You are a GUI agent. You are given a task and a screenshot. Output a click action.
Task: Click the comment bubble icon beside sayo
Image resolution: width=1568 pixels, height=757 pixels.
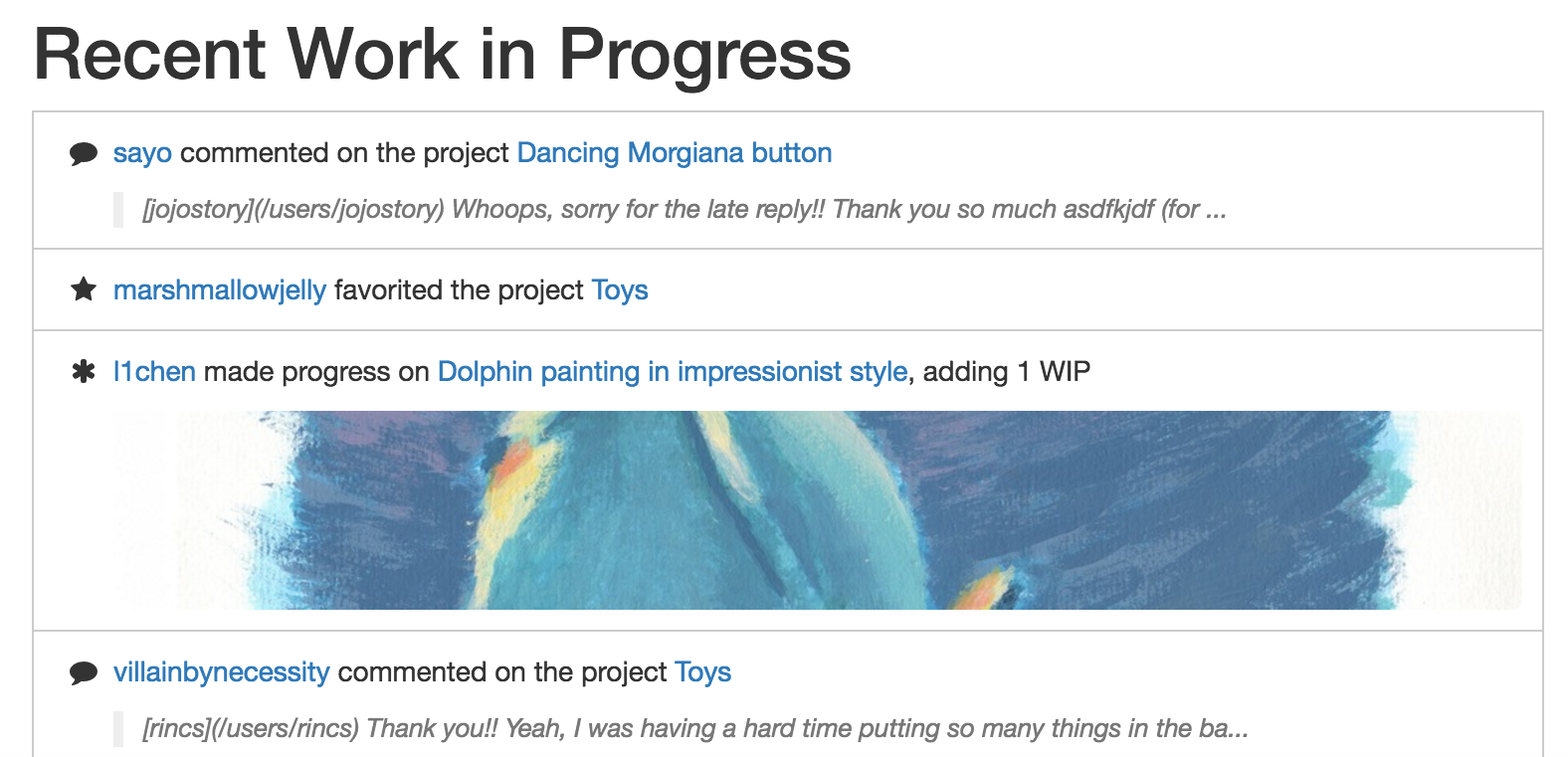click(84, 154)
